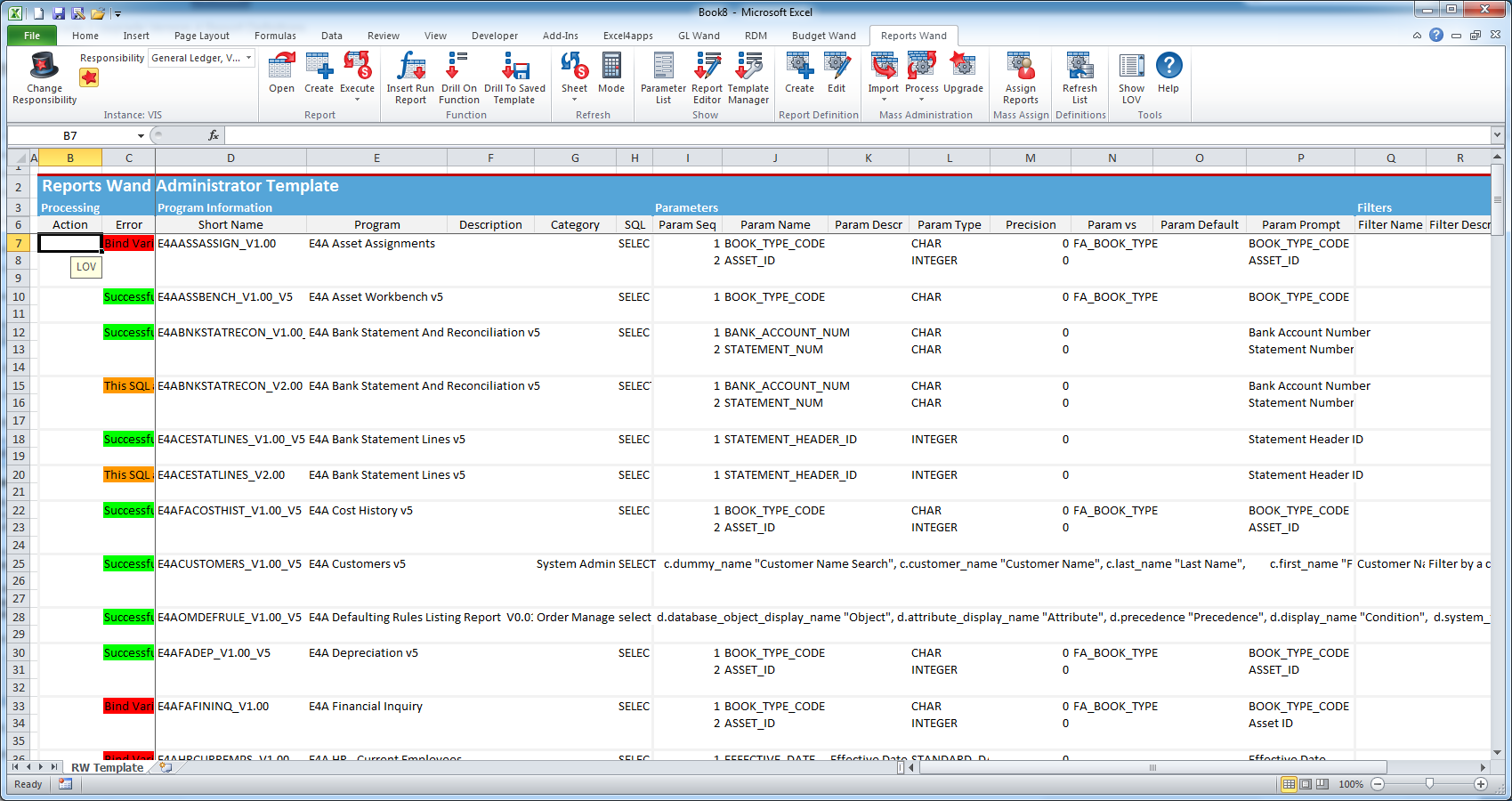Image resolution: width=1512 pixels, height=801 pixels.
Task: Select column D header
Action: tap(230, 158)
